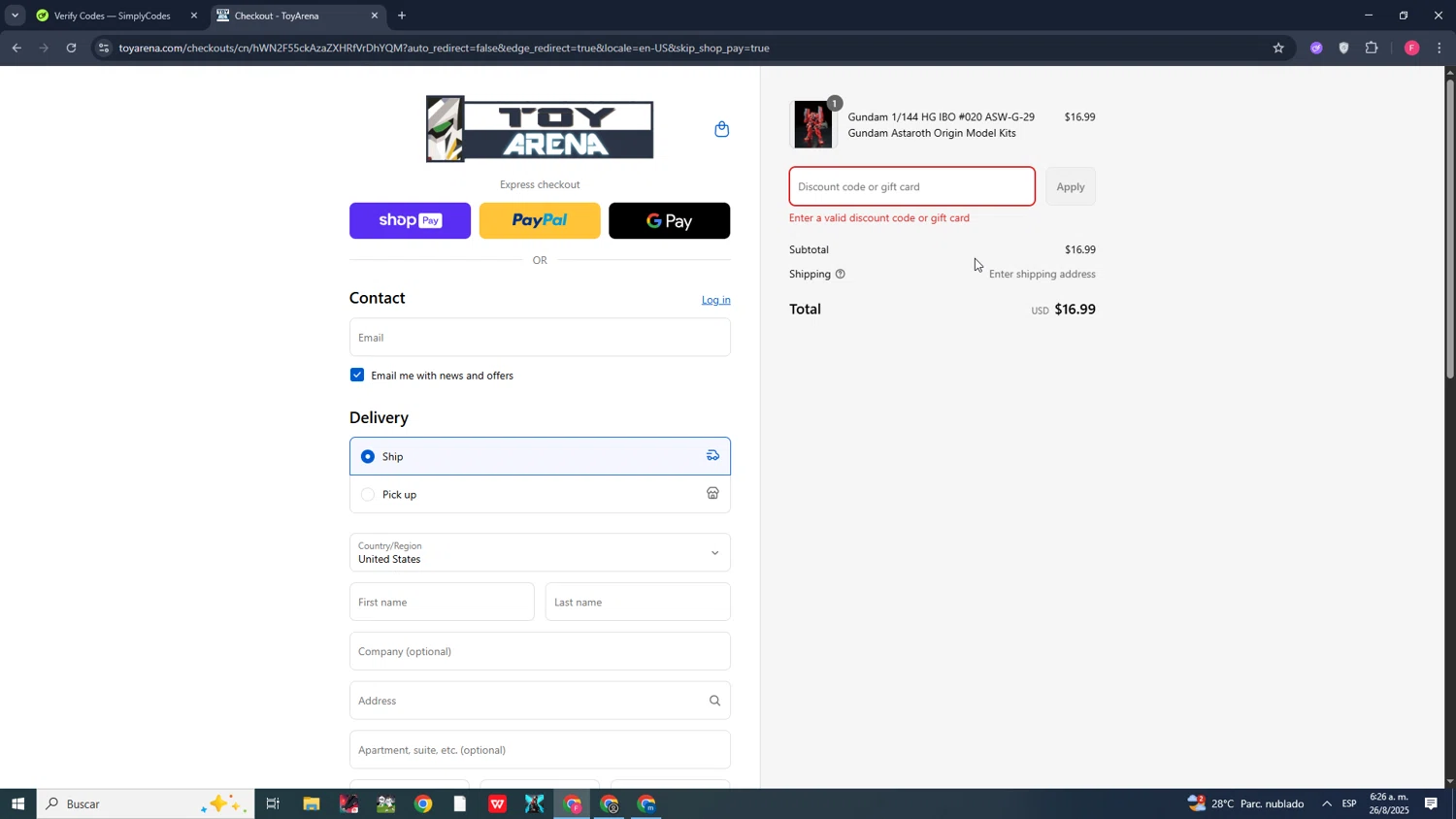1456x819 pixels.
Task: Open the shield extension icon
Action: click(x=1344, y=48)
